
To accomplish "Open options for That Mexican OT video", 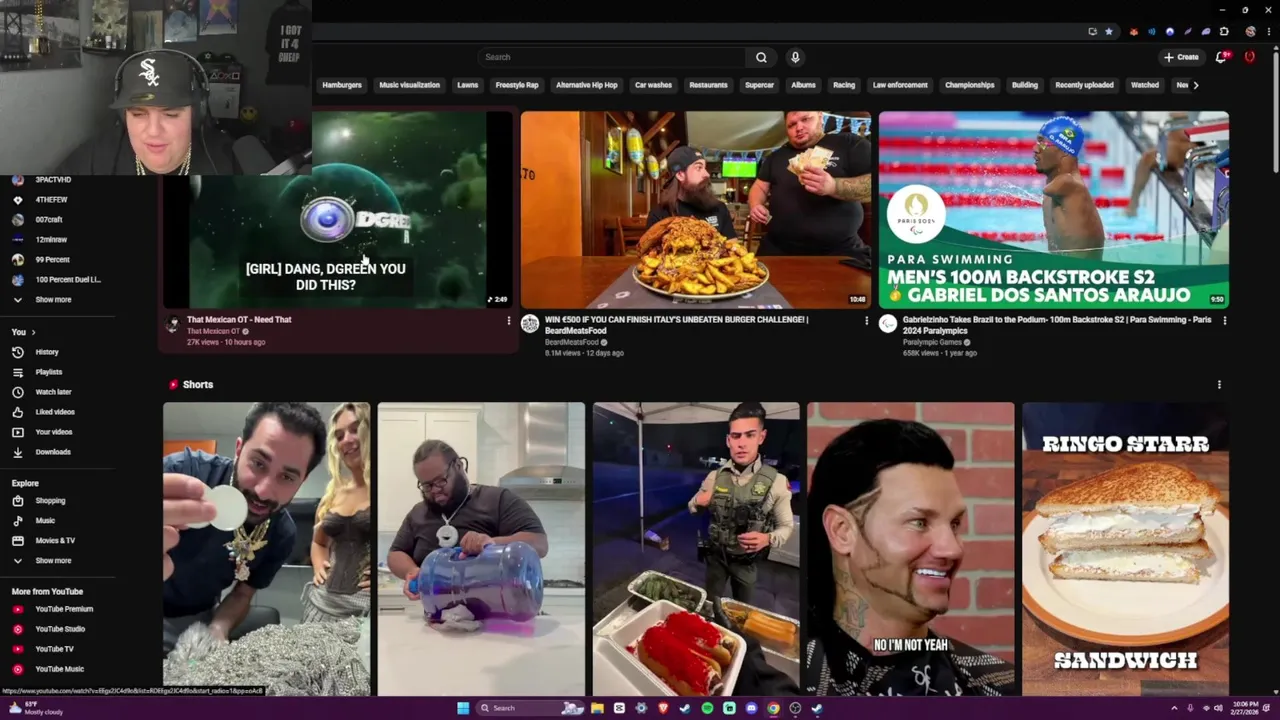I will [x=508, y=321].
